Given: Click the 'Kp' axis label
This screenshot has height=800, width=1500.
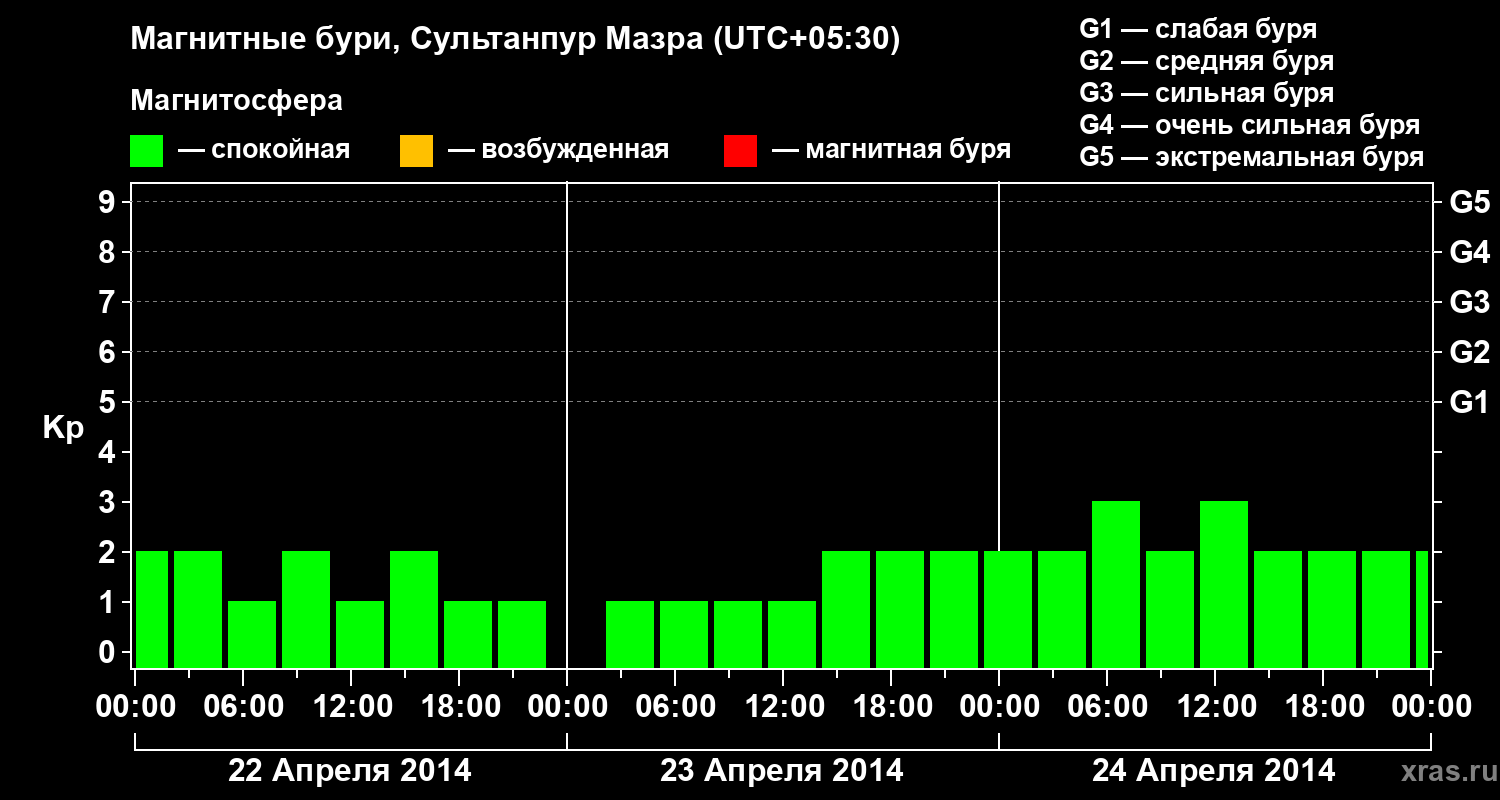Looking at the screenshot, I should coord(63,428).
